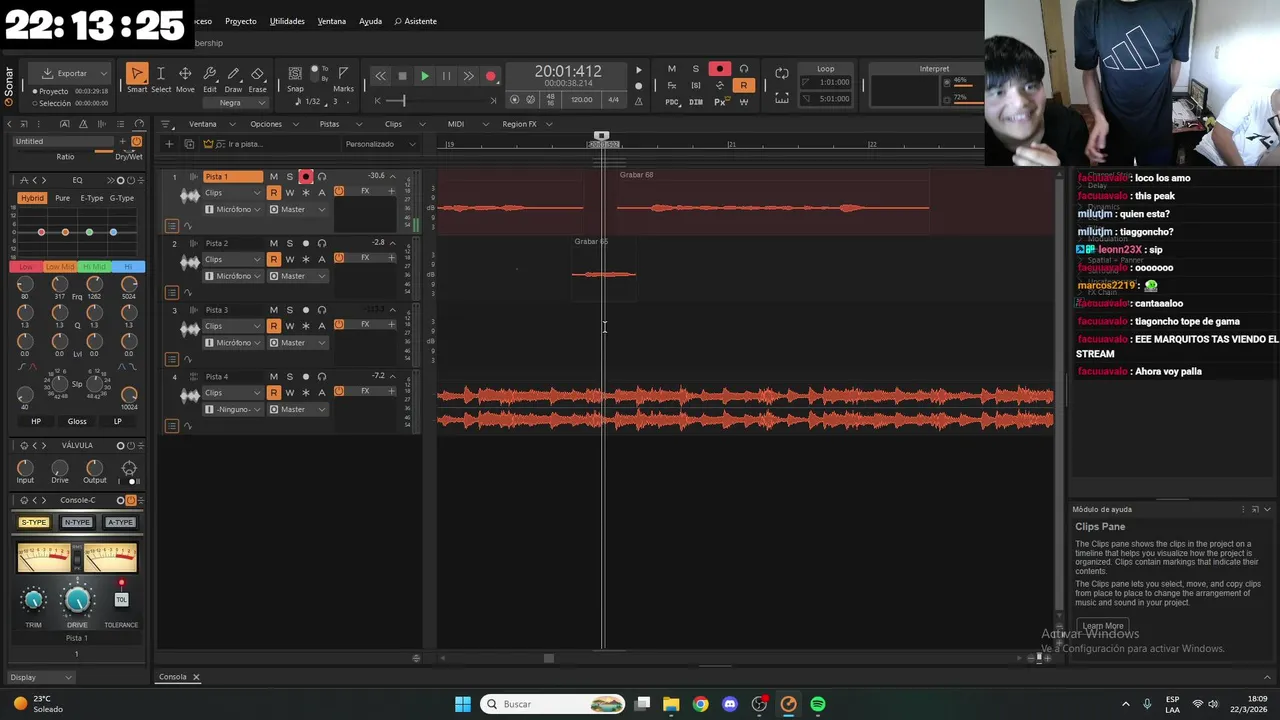Start playback with the green Play button

[424, 76]
